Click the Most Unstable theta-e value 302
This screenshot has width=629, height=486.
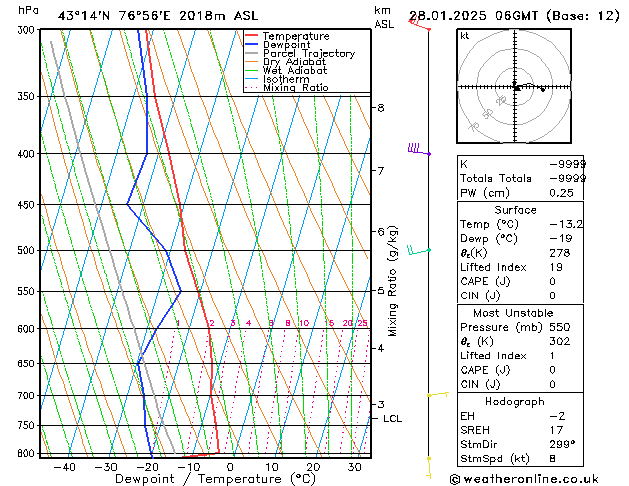pyautogui.click(x=560, y=341)
